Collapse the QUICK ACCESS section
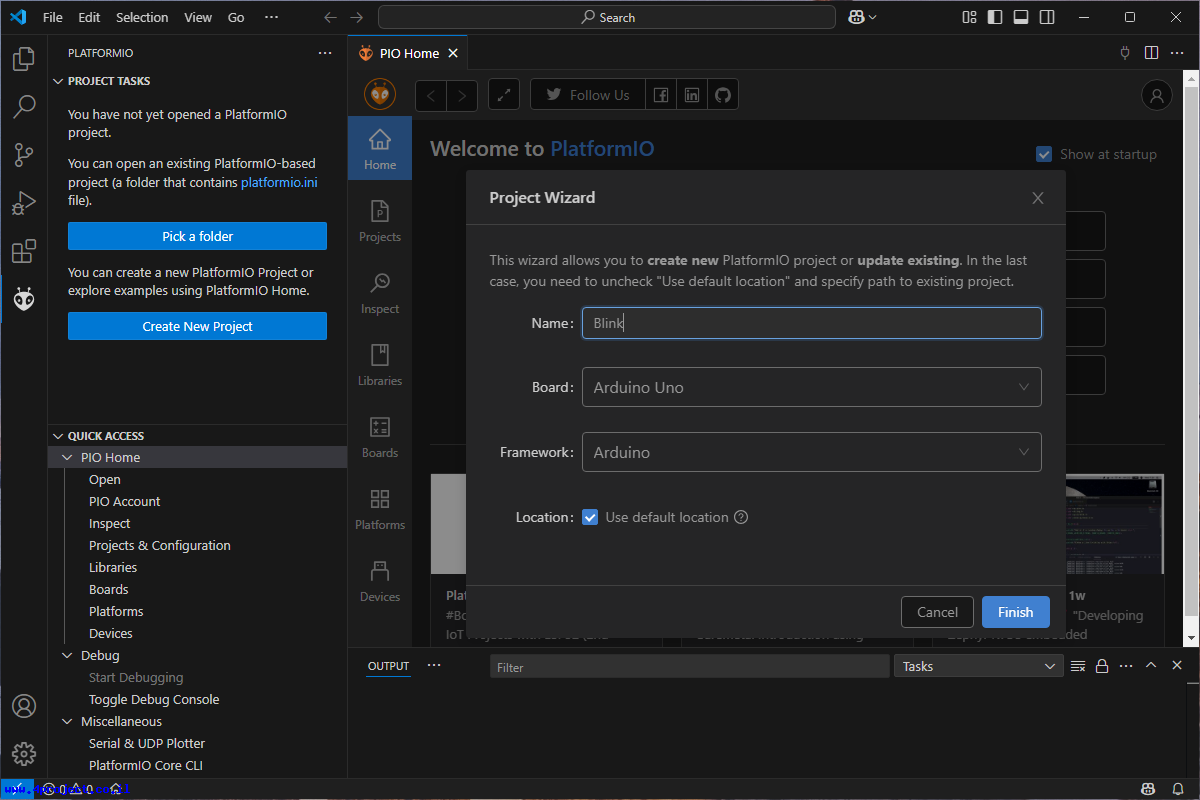 [57, 436]
